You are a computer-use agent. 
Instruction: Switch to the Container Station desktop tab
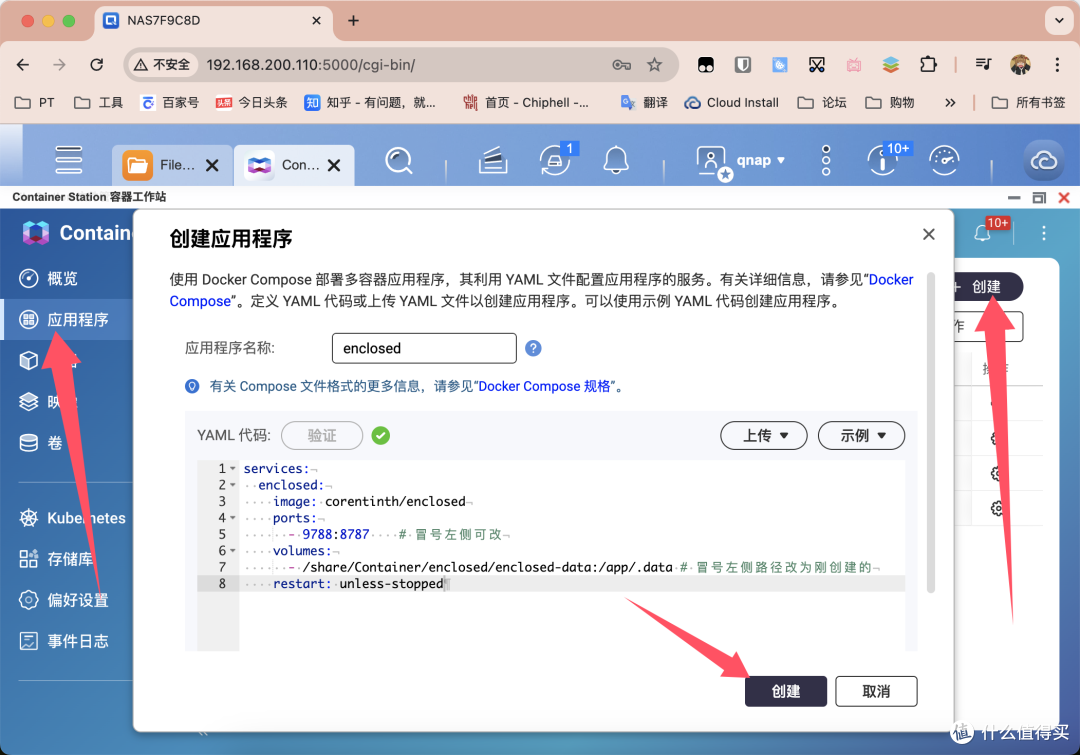(x=287, y=165)
